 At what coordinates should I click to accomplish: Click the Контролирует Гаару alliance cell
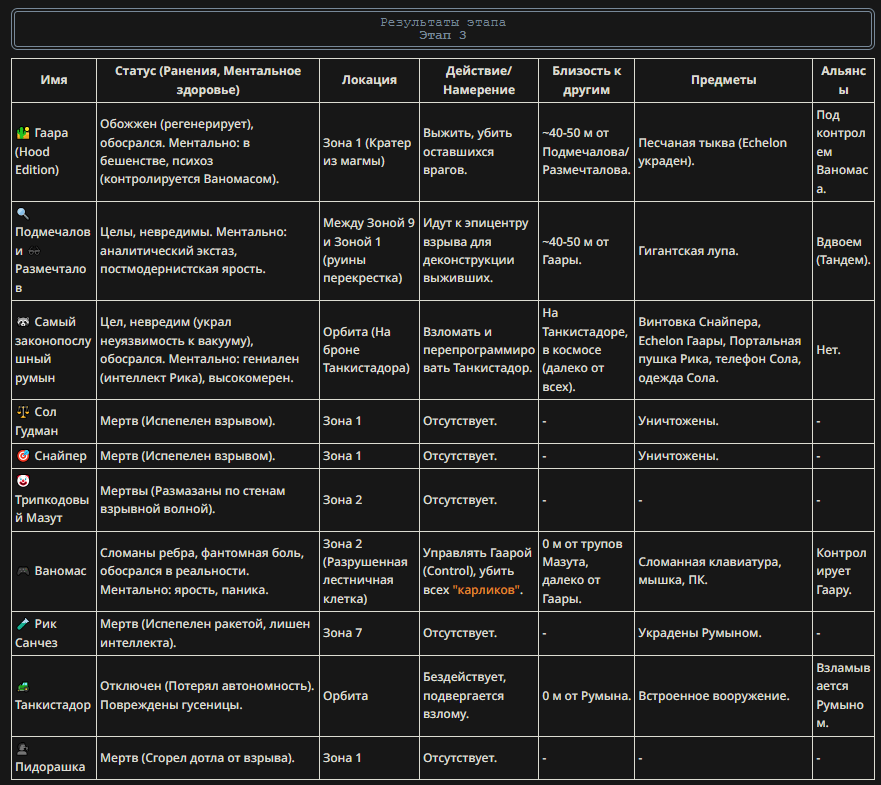[843, 571]
